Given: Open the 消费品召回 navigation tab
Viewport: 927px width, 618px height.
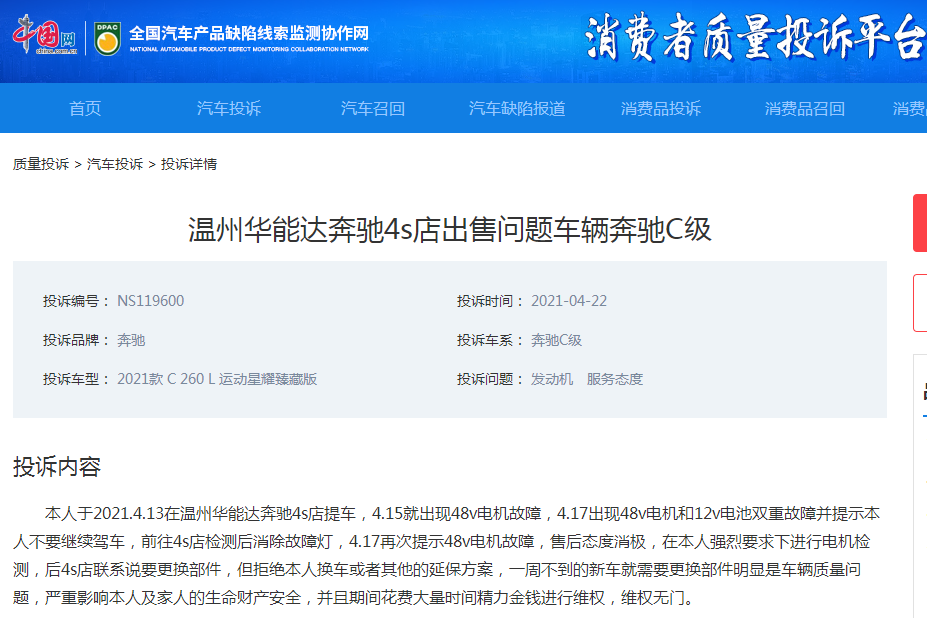Looking at the screenshot, I should coord(805,108).
